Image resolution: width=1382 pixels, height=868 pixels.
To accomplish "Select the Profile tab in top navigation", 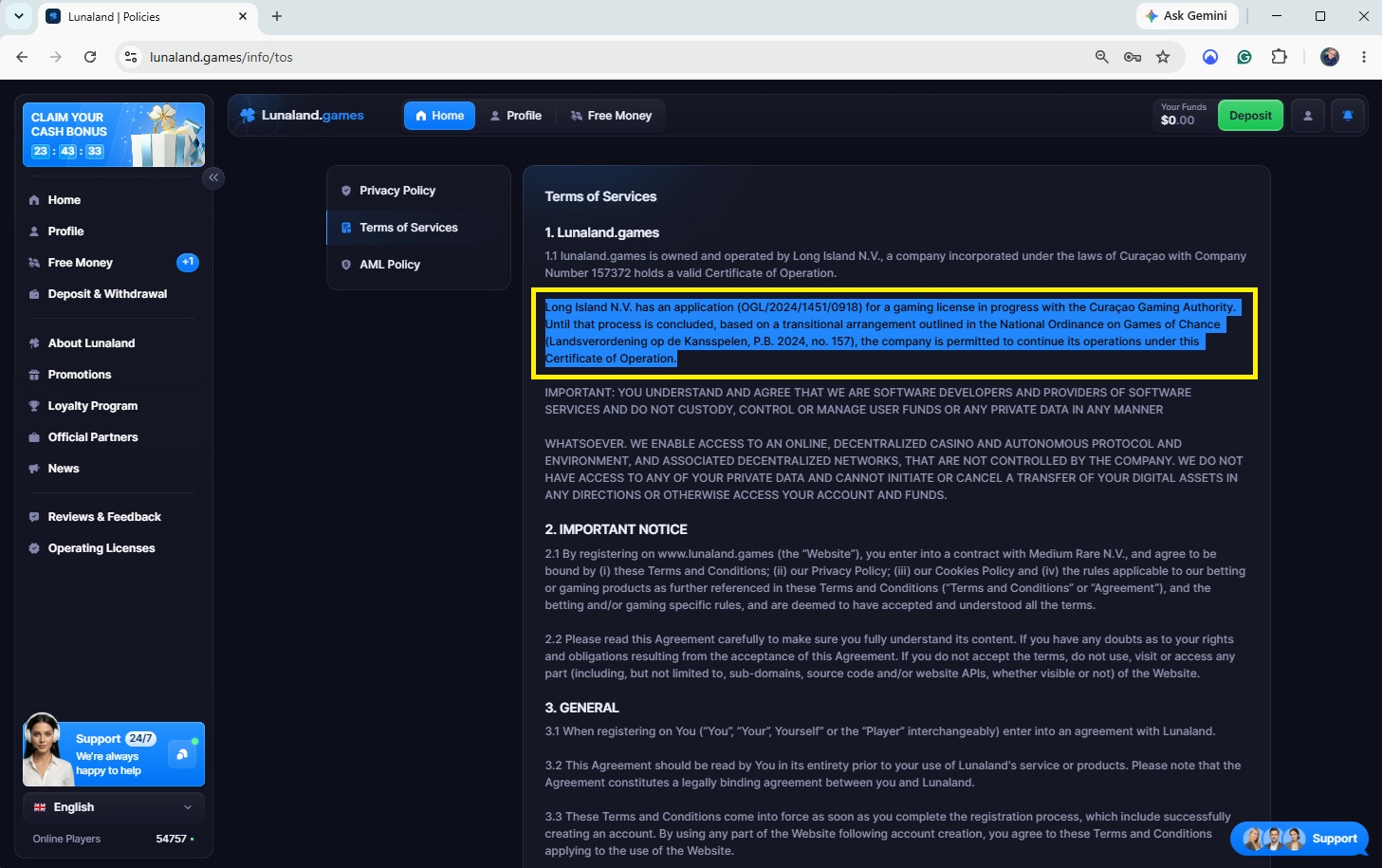I will 516,116.
